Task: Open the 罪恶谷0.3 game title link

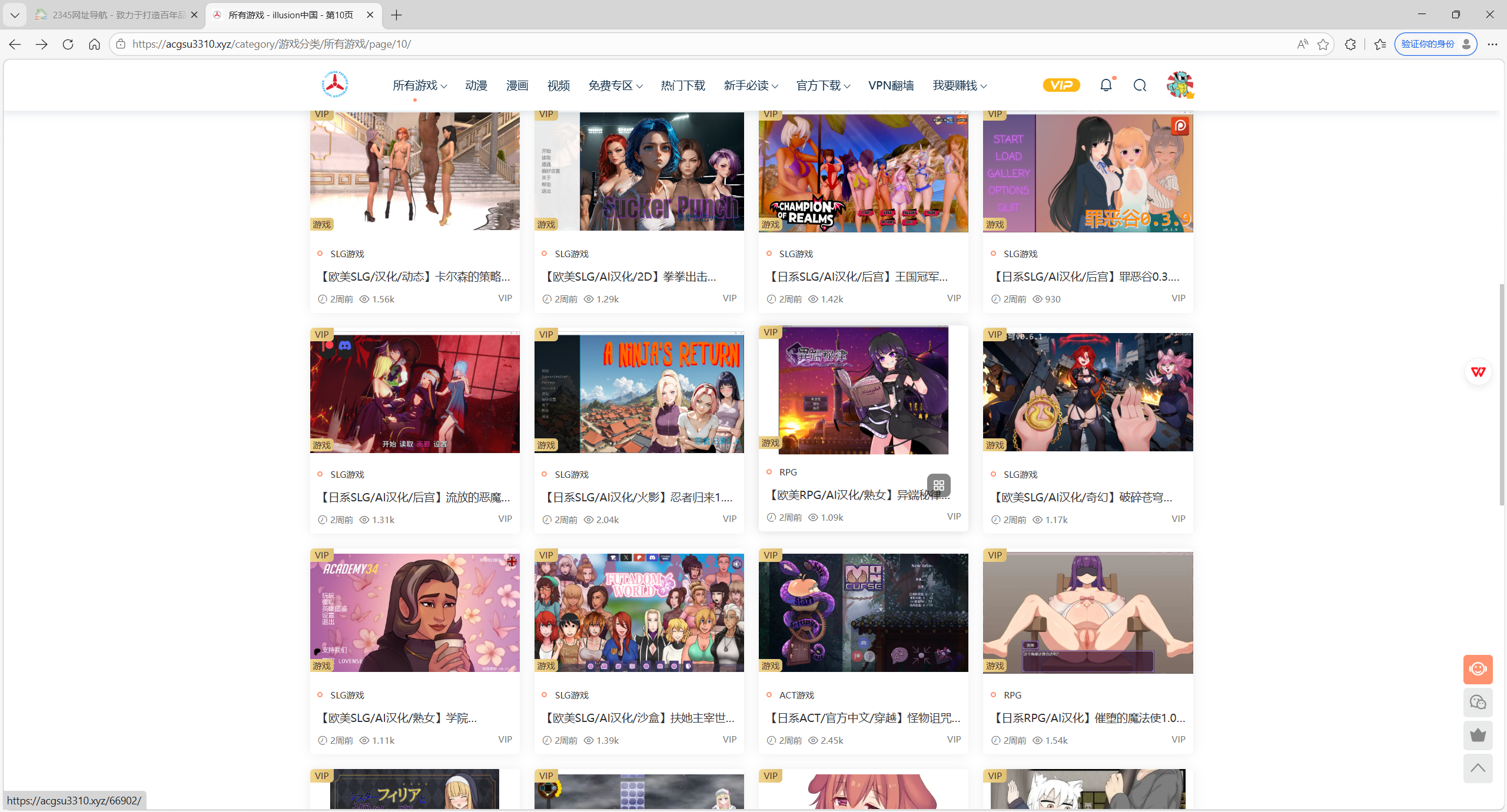Action: pyautogui.click(x=1086, y=277)
